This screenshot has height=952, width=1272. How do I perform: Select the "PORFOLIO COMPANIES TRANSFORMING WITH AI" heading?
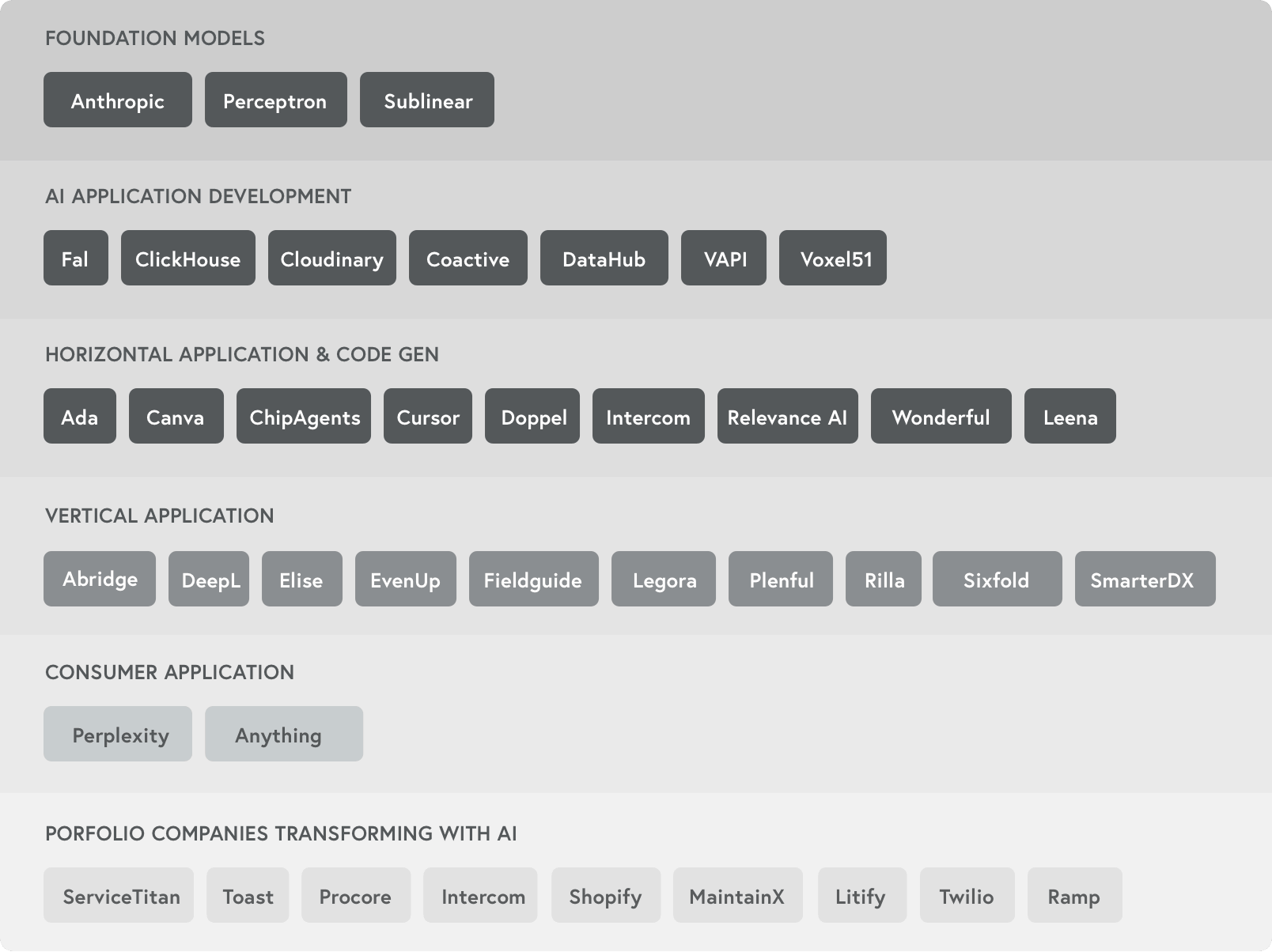click(281, 833)
